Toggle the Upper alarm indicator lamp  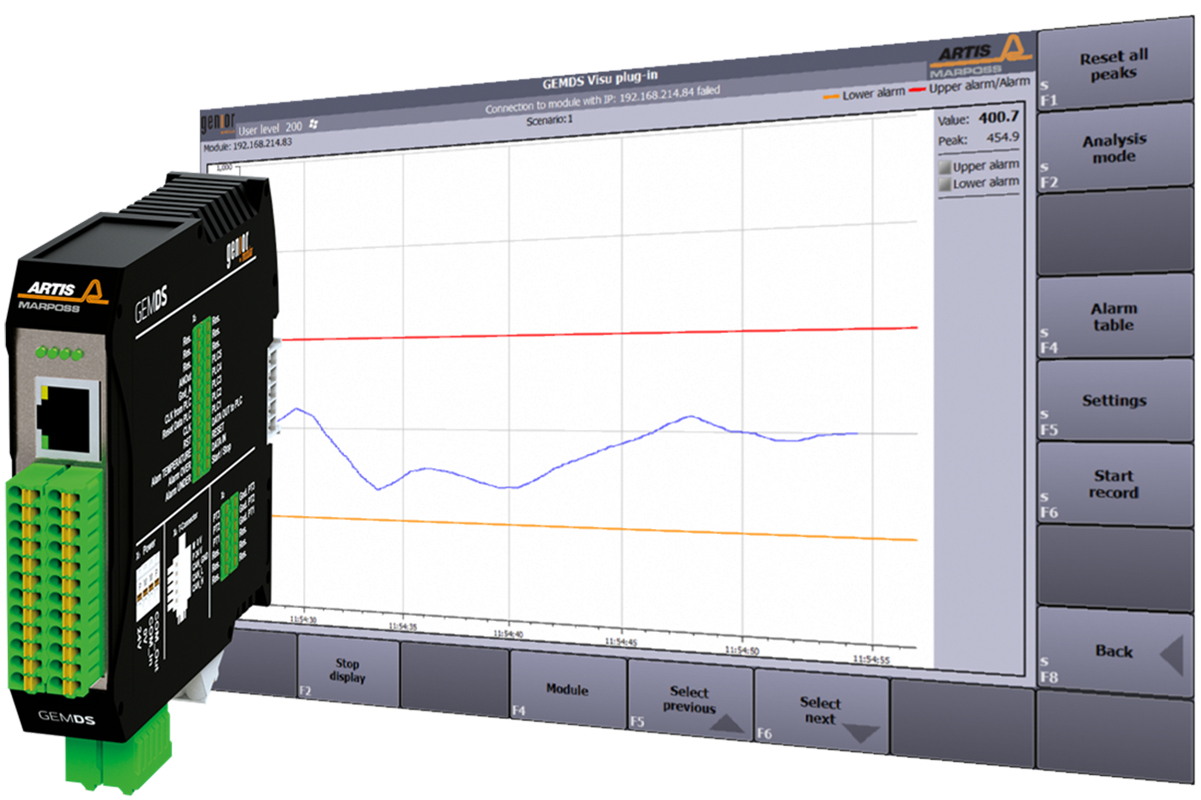tap(943, 165)
